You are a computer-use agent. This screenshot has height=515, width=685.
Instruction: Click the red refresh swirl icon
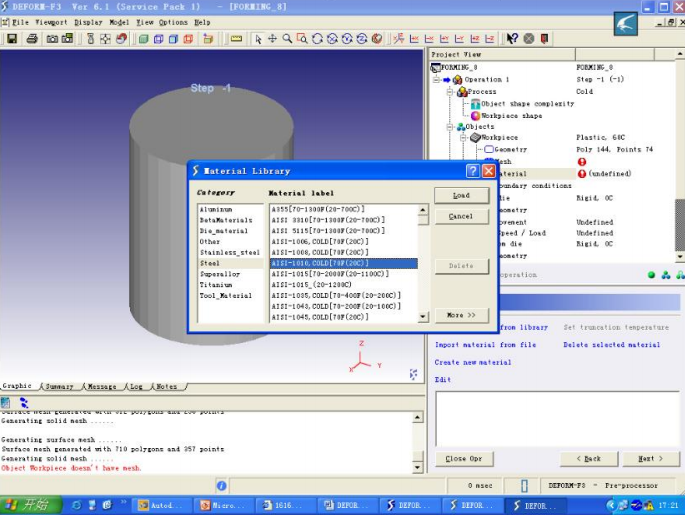pyautogui.click(x=121, y=39)
